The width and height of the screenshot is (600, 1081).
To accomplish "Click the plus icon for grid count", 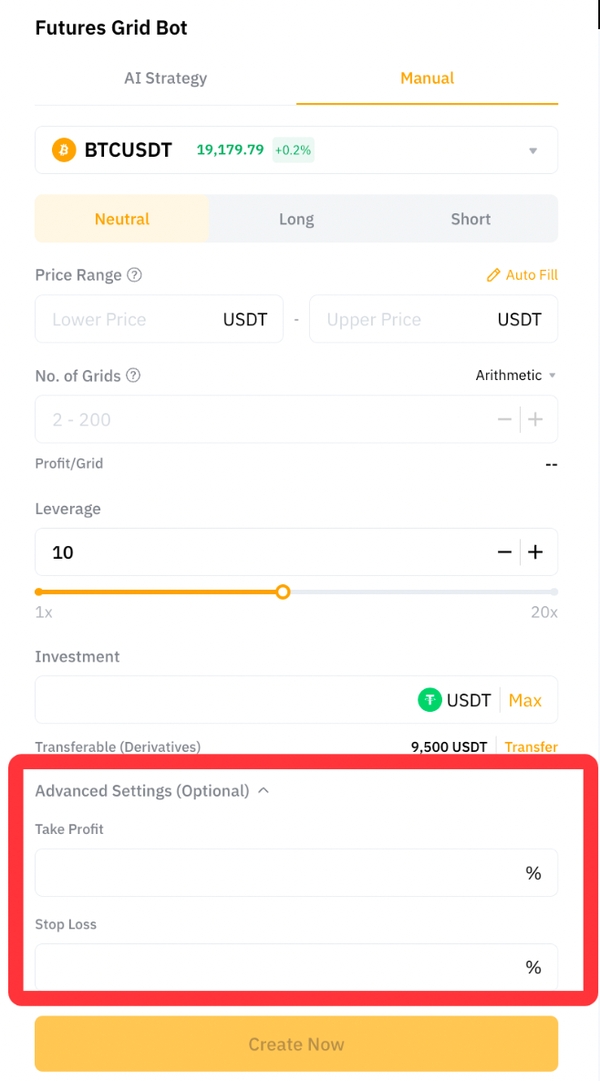I will [536, 419].
